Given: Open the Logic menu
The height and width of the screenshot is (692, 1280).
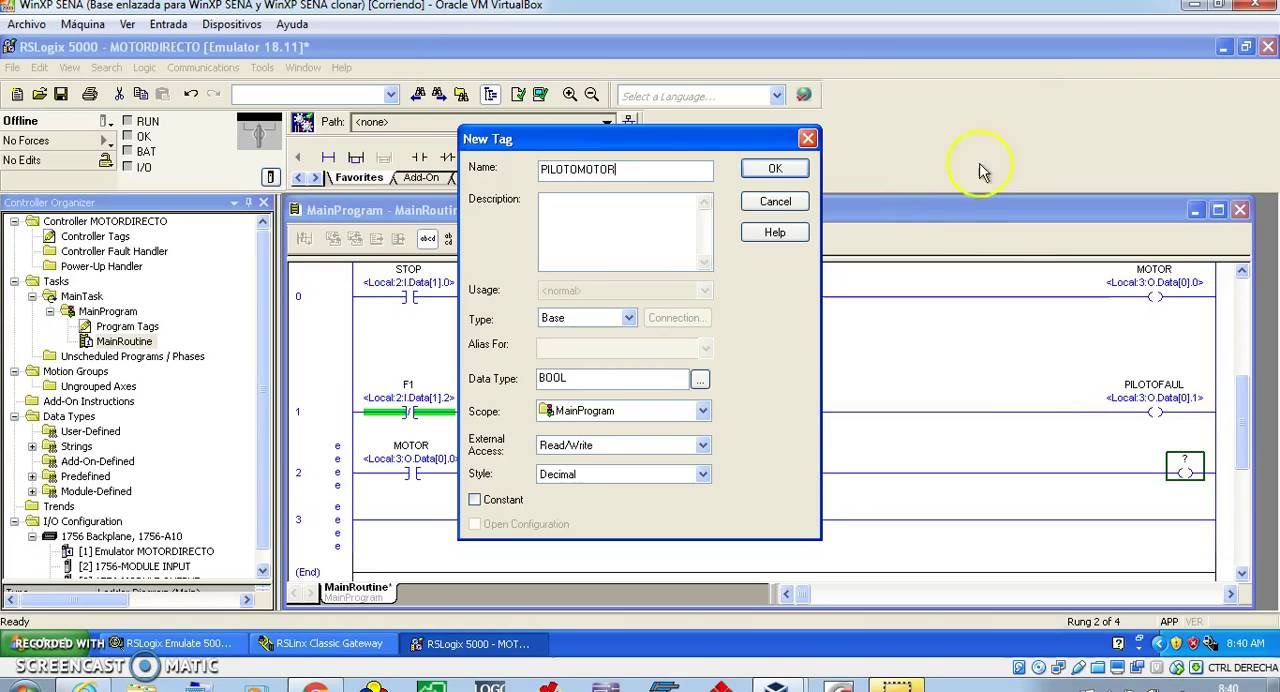Looking at the screenshot, I should click(144, 68).
